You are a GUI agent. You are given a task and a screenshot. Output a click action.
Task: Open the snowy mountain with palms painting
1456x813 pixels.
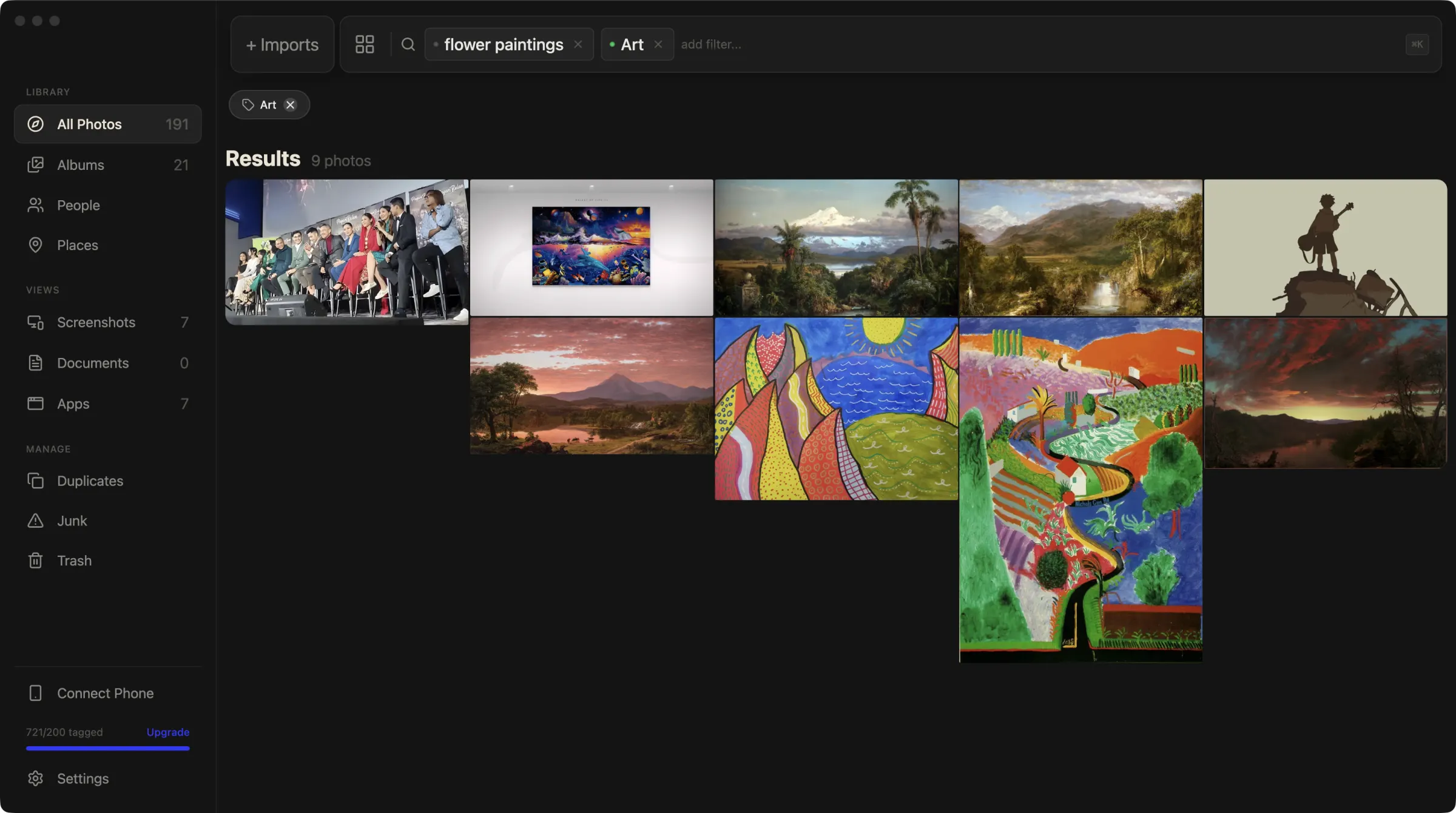point(836,247)
